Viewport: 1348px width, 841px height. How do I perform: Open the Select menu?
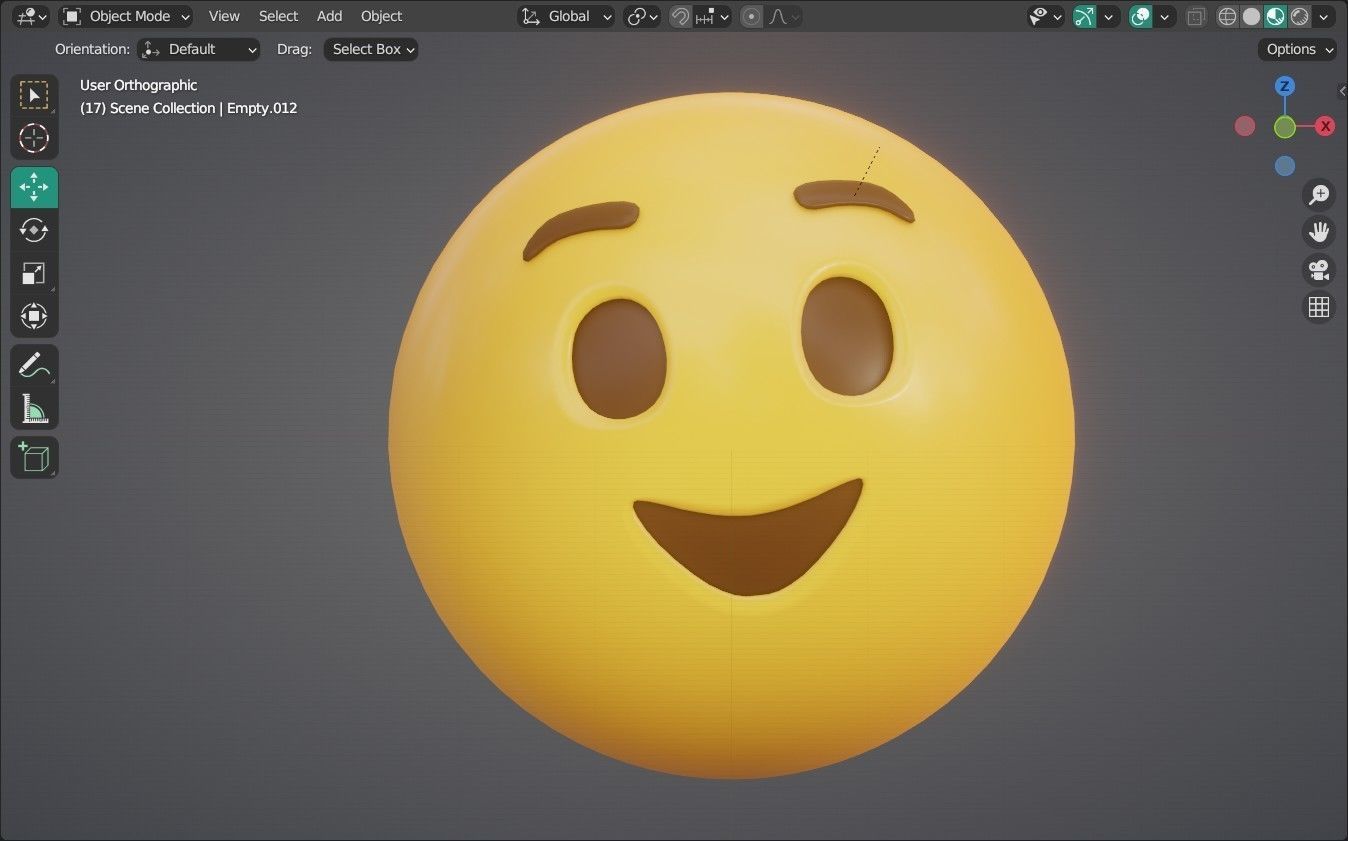point(278,16)
